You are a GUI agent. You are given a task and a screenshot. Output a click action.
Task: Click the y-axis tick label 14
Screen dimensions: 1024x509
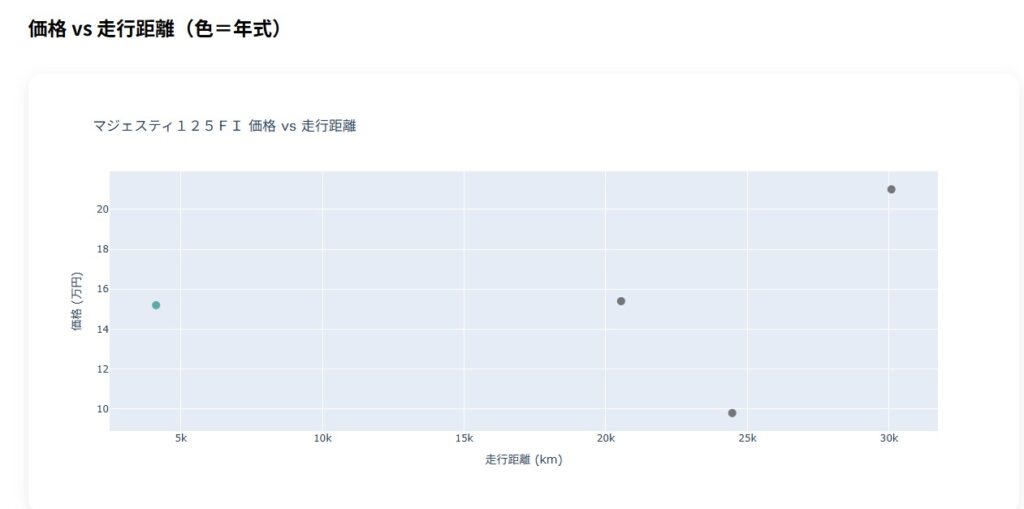coord(103,329)
